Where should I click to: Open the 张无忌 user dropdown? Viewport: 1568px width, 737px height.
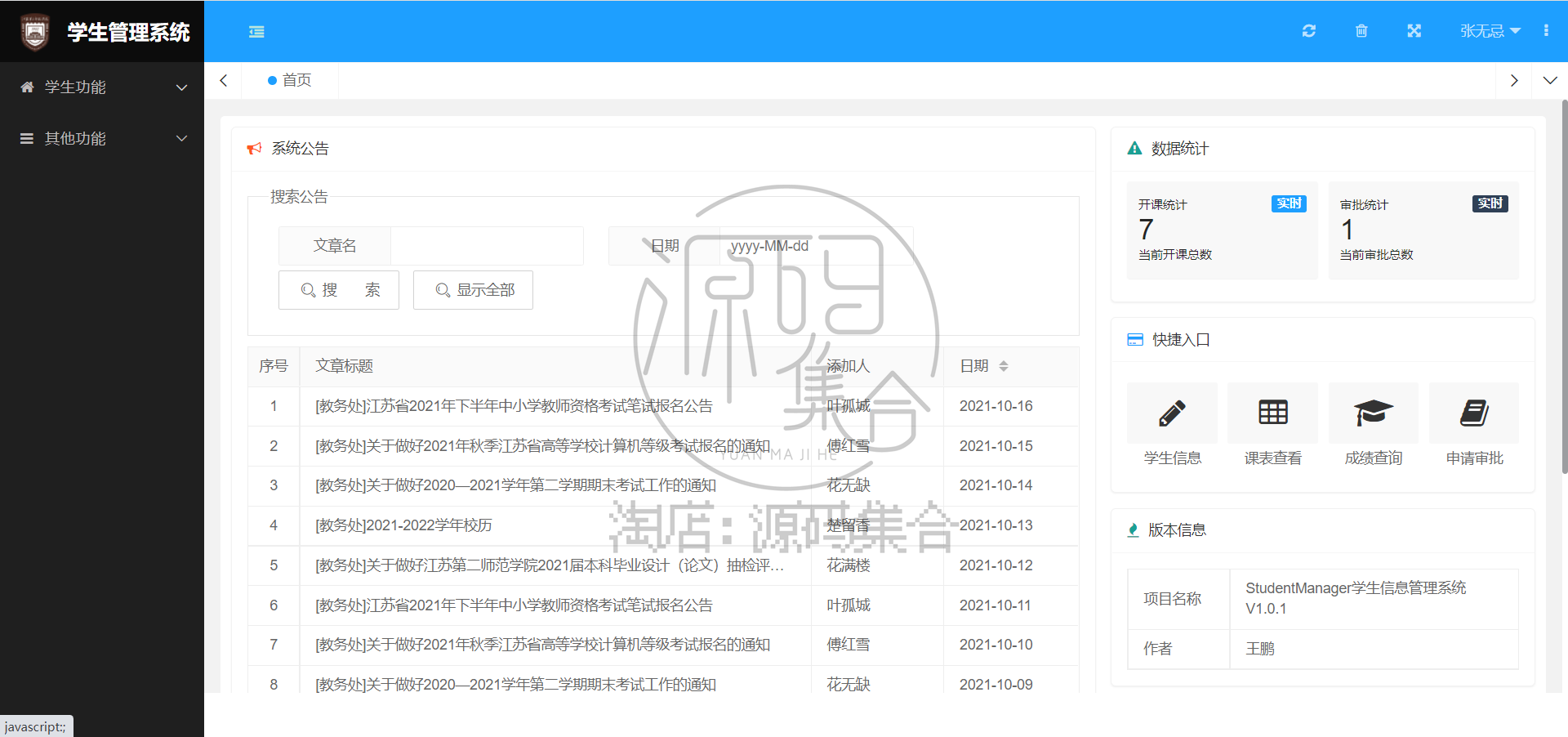click(1490, 31)
